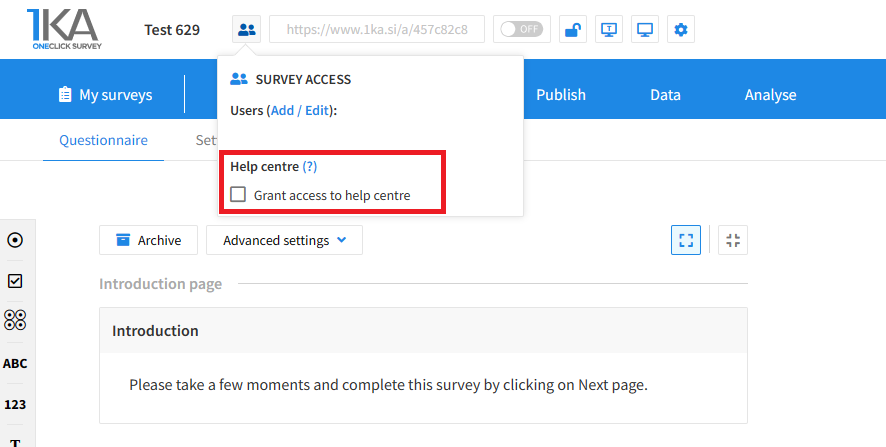Open the gear settings icon

click(x=681, y=29)
